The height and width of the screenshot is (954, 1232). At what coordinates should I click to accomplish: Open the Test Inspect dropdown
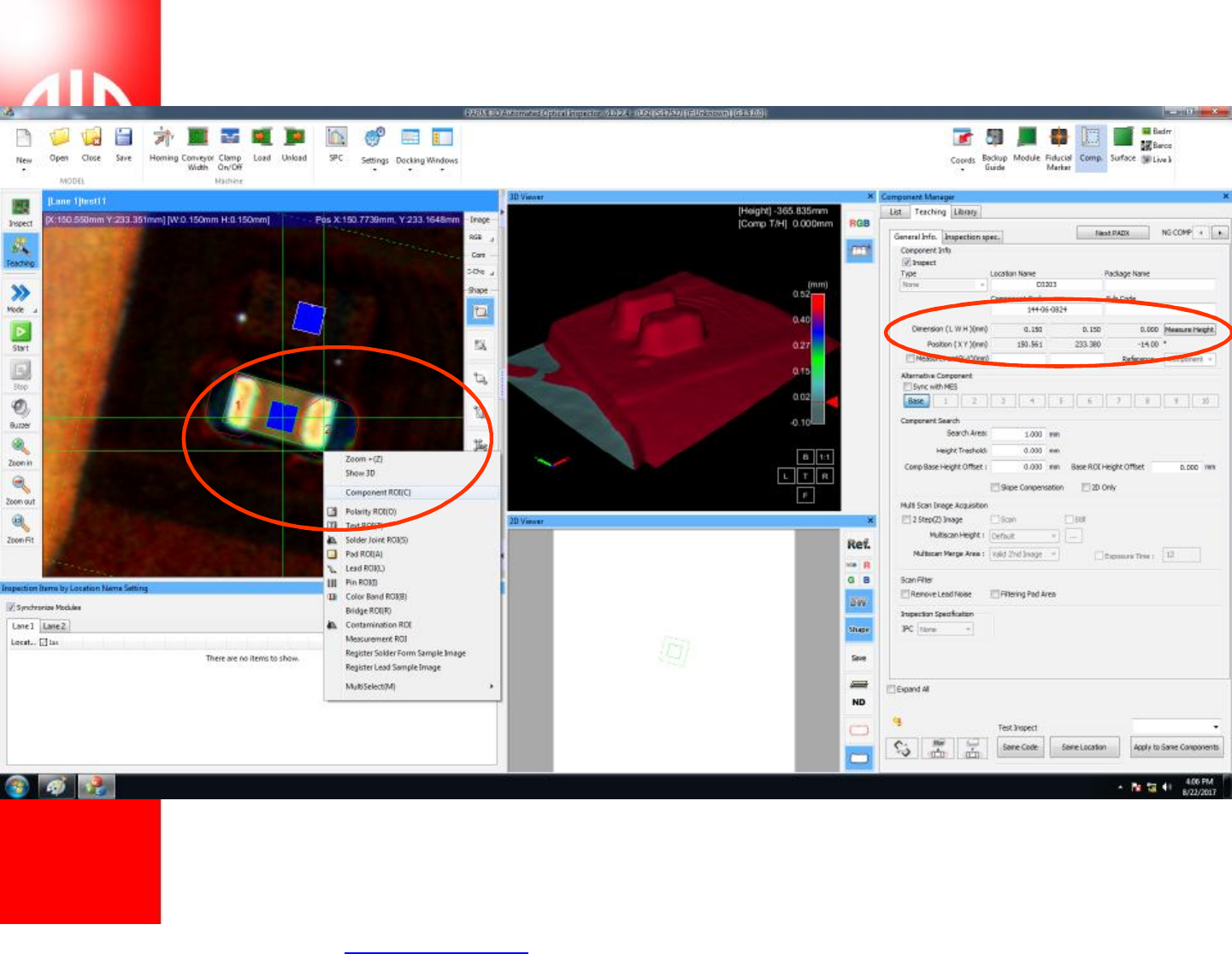coord(1177,727)
